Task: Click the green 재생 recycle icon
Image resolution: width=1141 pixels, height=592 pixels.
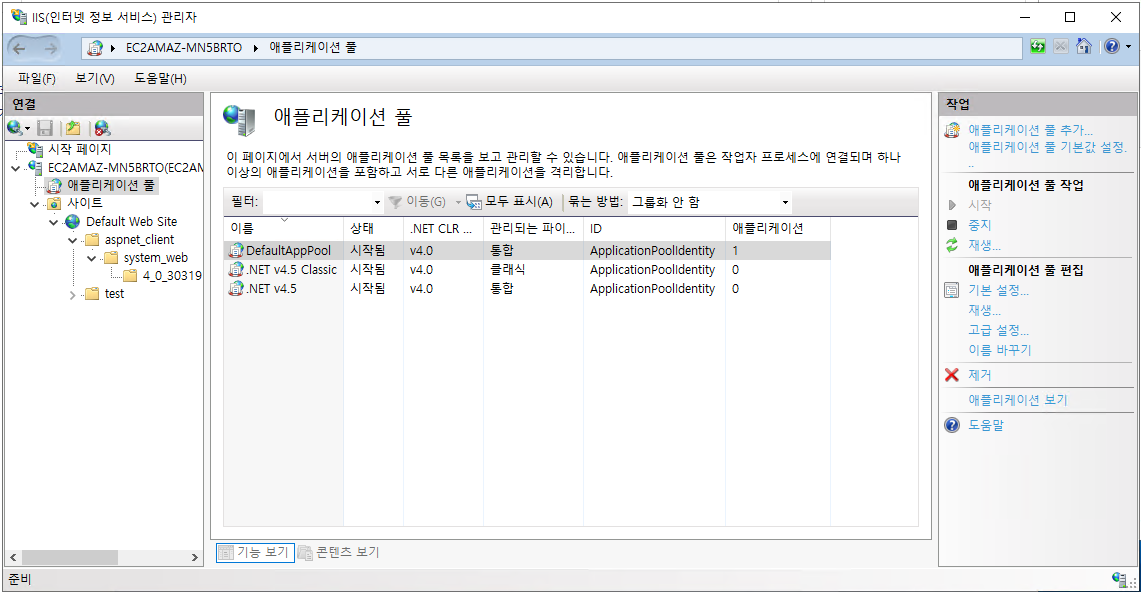Action: coord(952,245)
